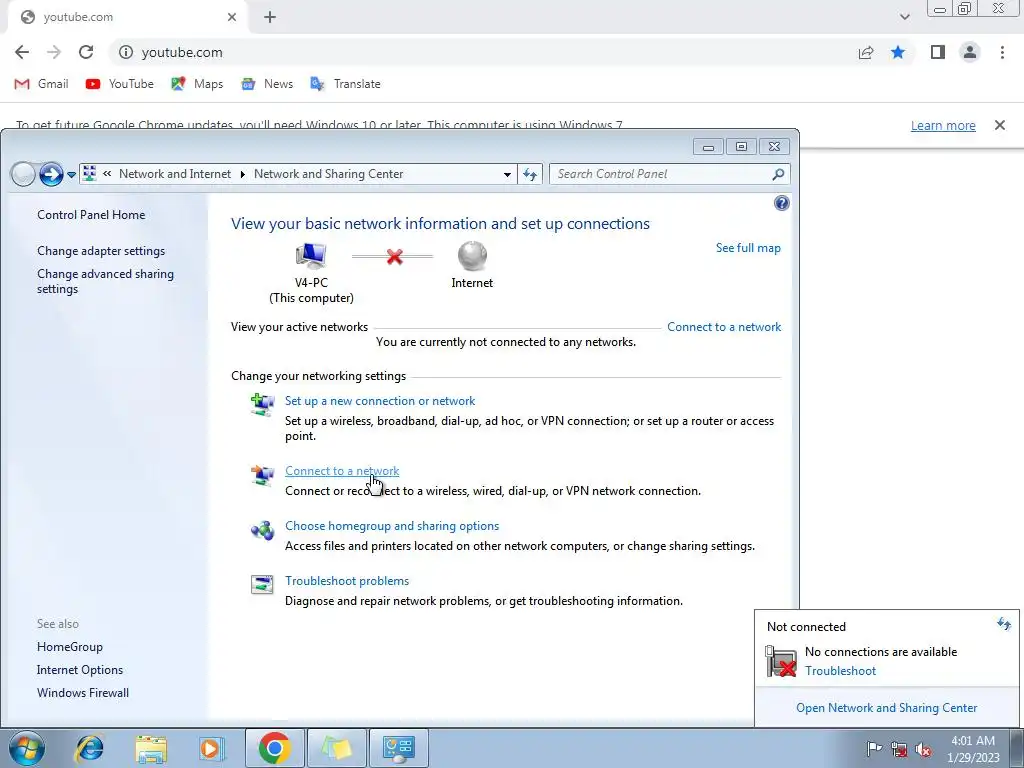Image resolution: width=1024 pixels, height=768 pixels.
Task: Click the muted volume tray icon
Action: point(923,749)
